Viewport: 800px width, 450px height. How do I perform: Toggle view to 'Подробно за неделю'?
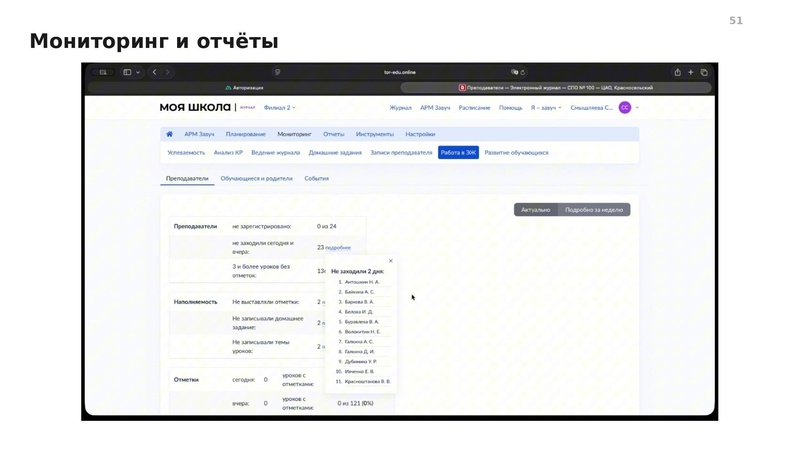(x=594, y=210)
